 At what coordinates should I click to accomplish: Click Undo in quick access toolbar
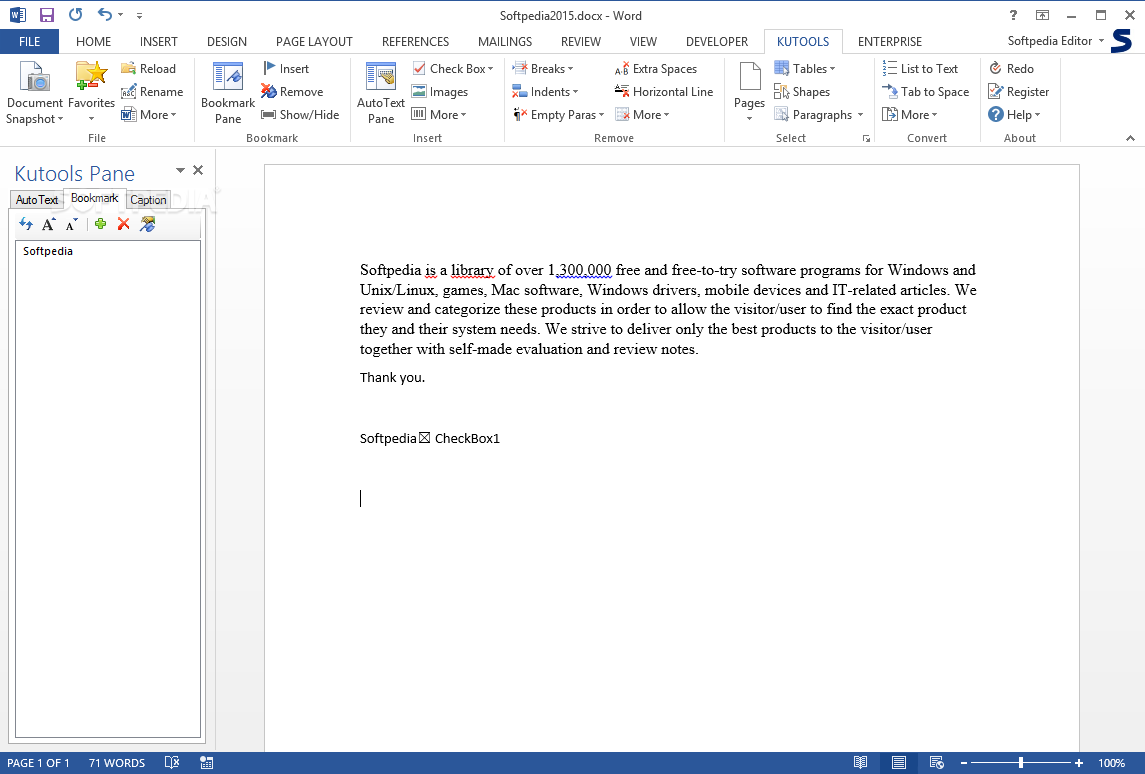(x=105, y=15)
